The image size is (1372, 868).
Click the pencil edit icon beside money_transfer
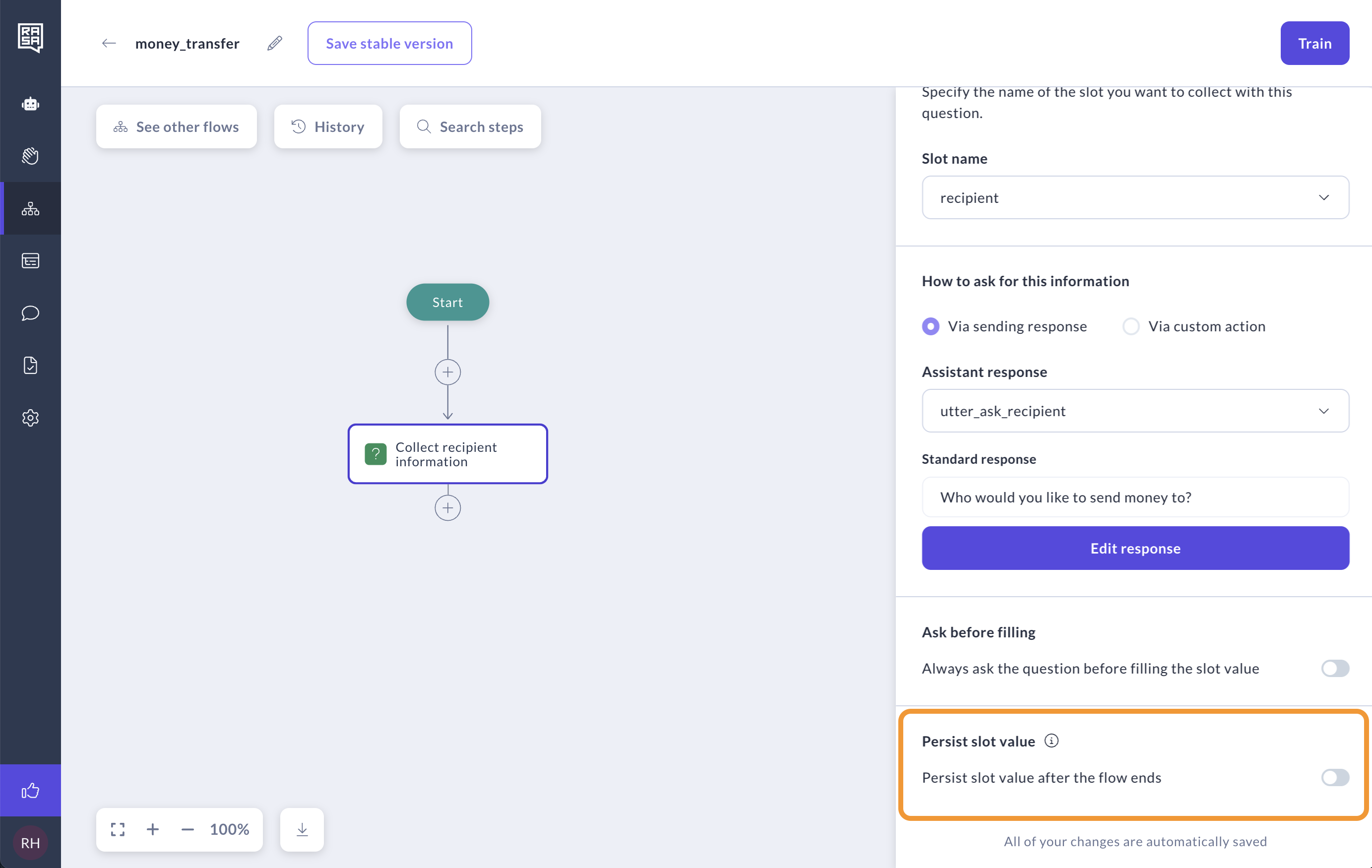[275, 43]
